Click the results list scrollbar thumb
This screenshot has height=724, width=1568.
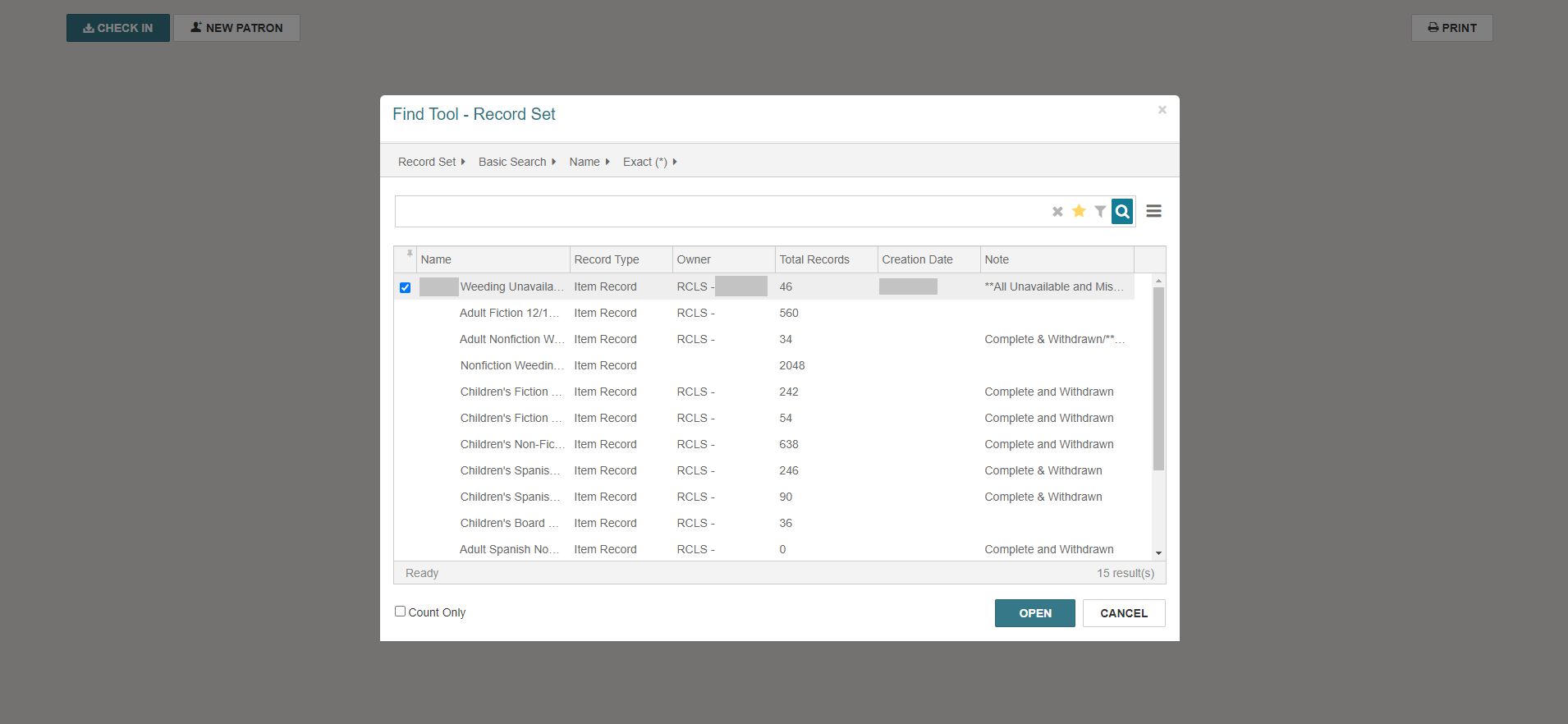pyautogui.click(x=1158, y=378)
